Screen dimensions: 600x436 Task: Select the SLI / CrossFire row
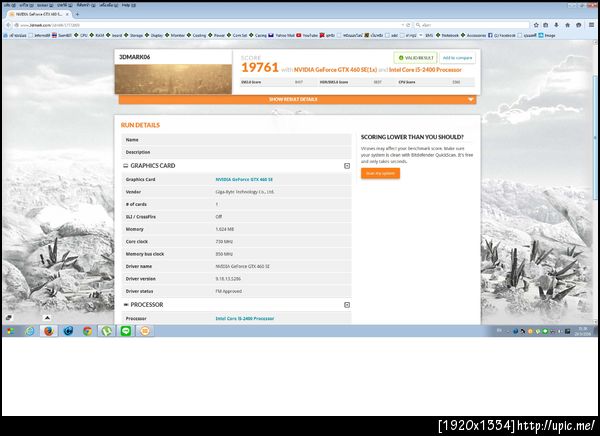click(236, 217)
